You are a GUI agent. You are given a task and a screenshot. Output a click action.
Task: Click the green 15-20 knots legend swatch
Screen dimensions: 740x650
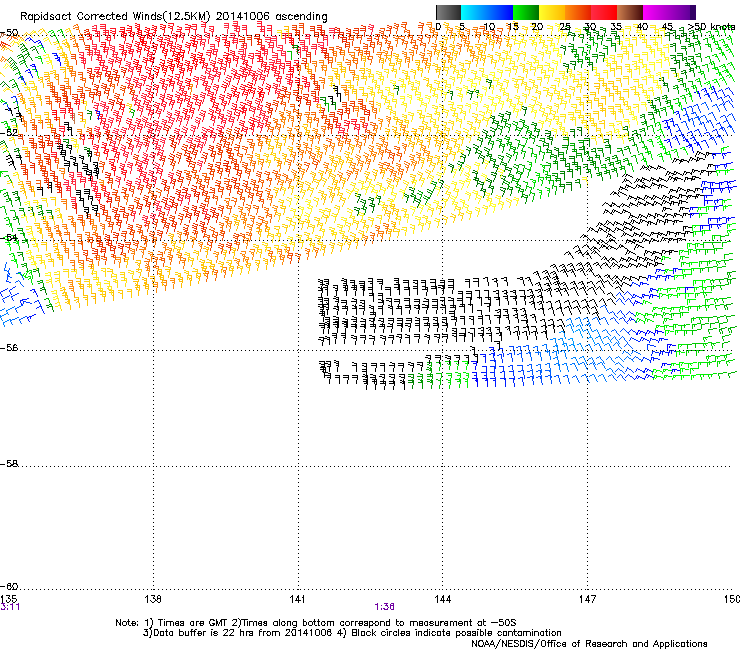tap(526, 12)
